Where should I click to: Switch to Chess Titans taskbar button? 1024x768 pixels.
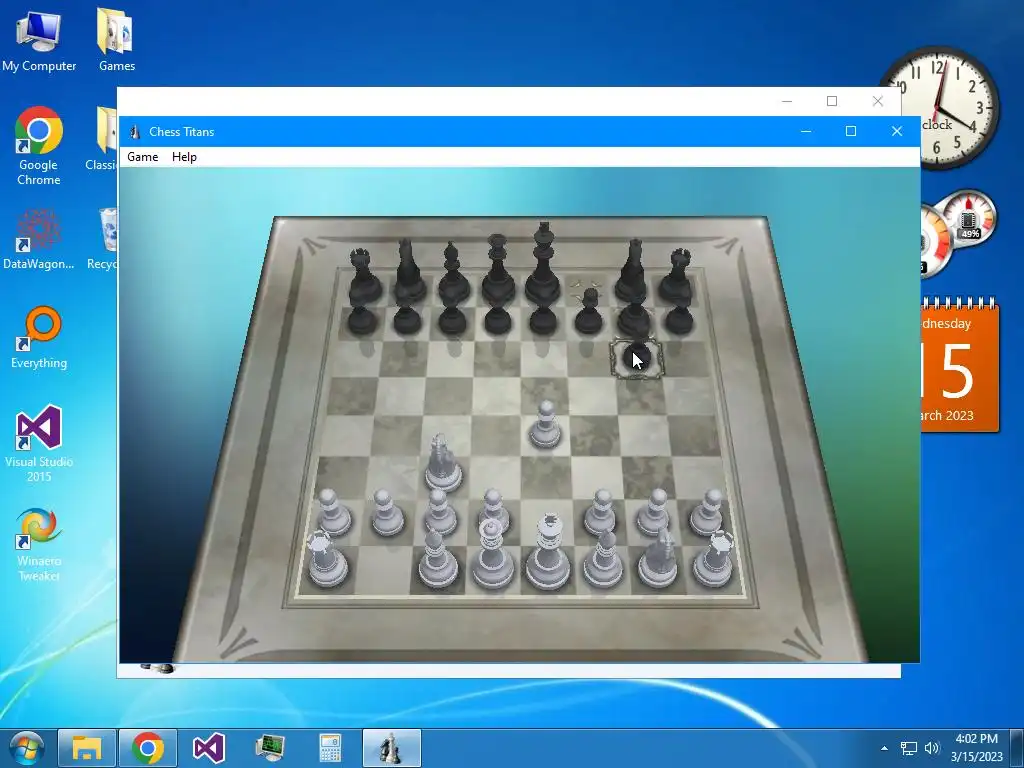pyautogui.click(x=391, y=748)
